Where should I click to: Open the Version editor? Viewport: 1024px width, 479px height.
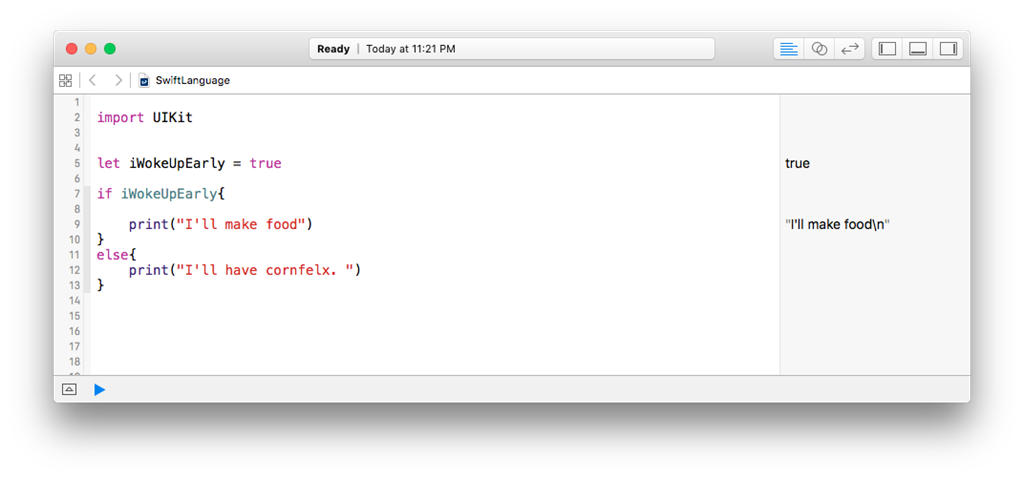tap(849, 49)
